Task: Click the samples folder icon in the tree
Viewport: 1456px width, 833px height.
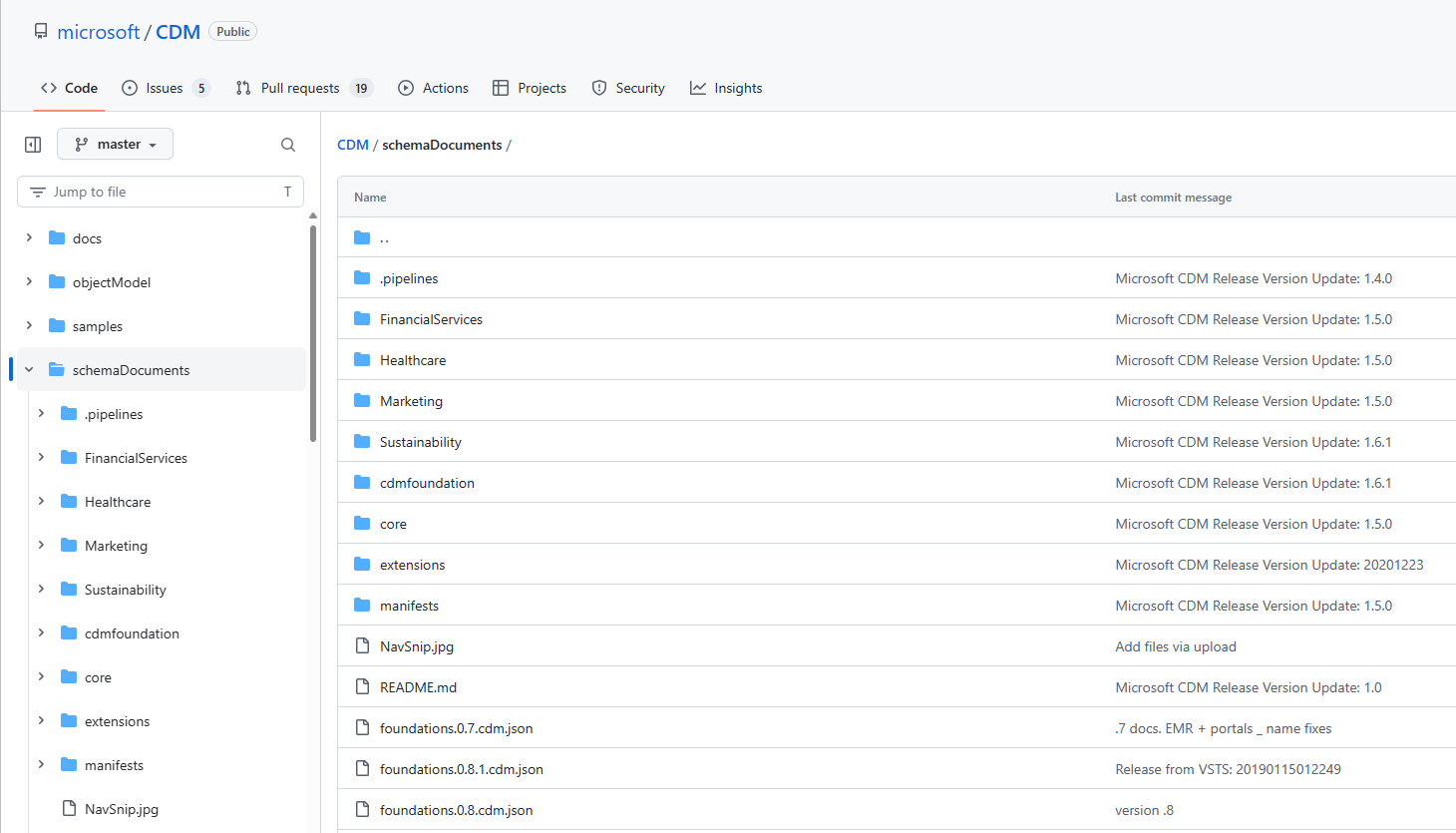Action: pos(57,326)
